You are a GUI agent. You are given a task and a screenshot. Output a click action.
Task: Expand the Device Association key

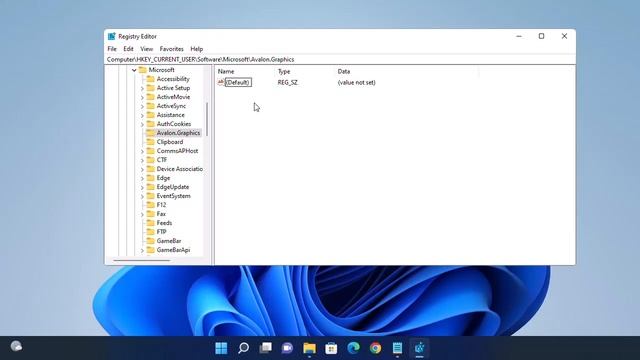pyautogui.click(x=142, y=169)
